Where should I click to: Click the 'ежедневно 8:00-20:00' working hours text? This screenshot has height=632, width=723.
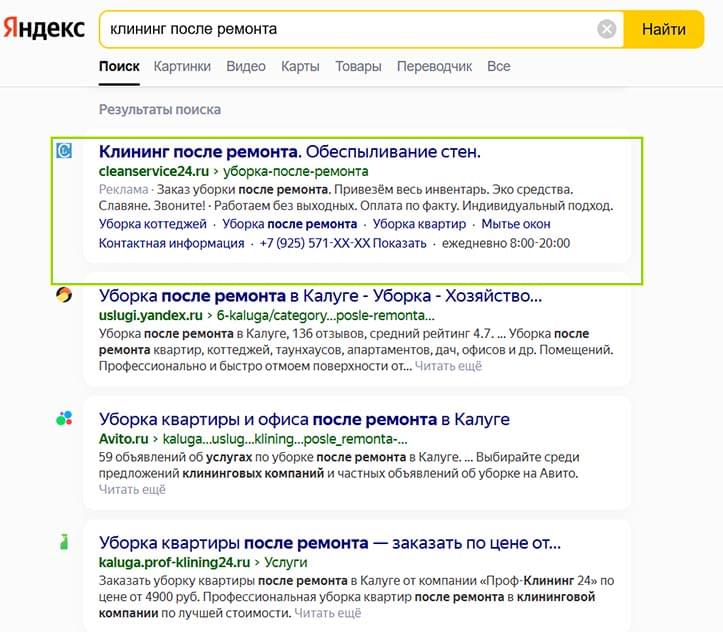pyautogui.click(x=506, y=243)
